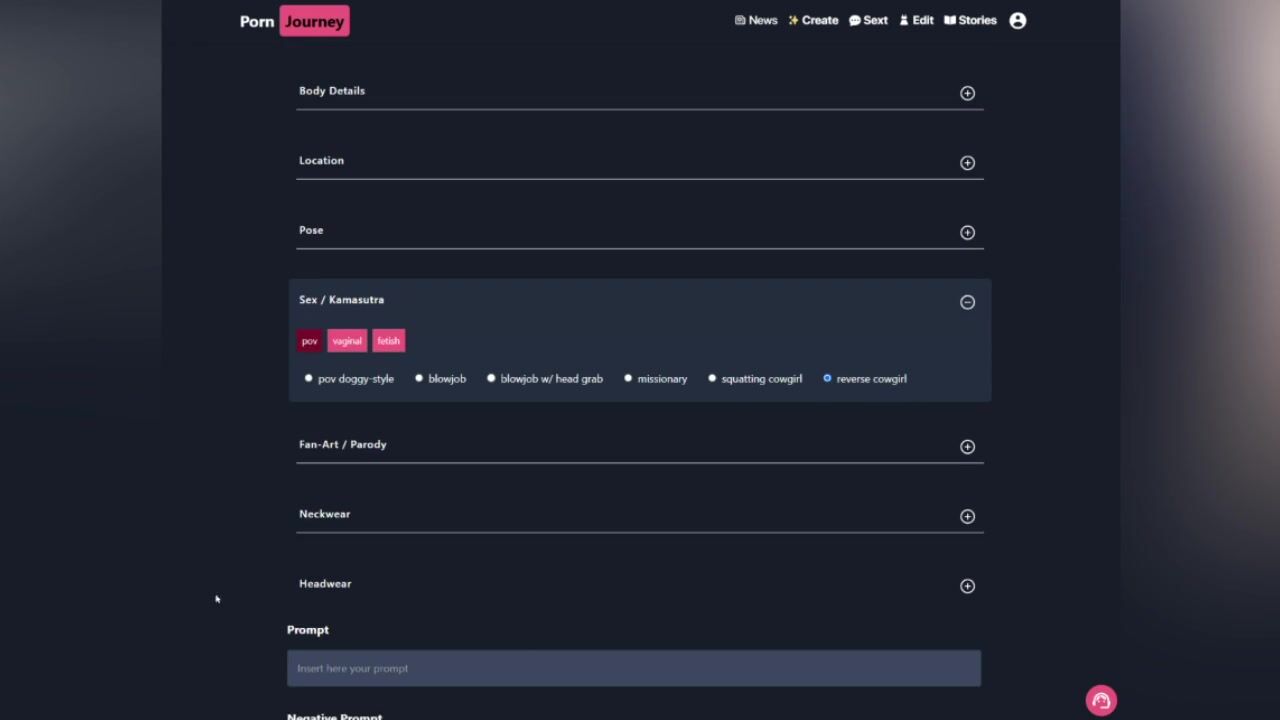Screen dimensions: 1280x720
Task: Expand the Body Details section header
Action: (x=332, y=91)
